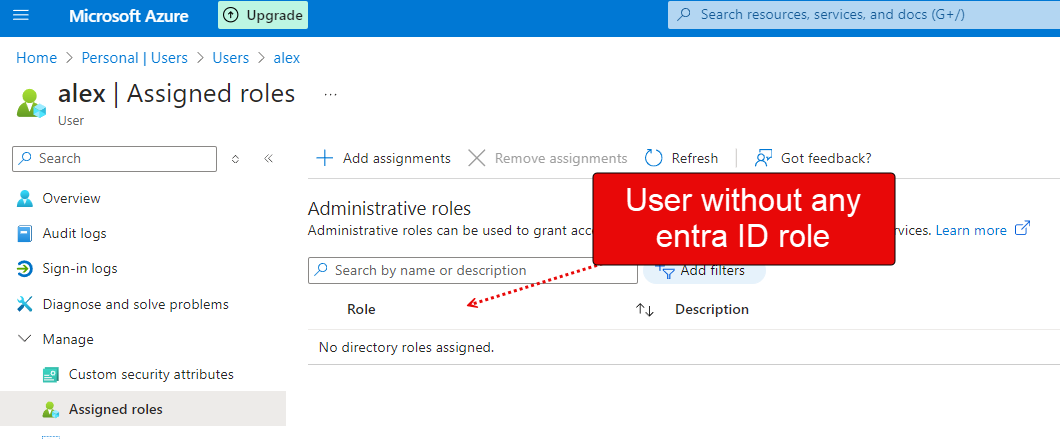
Task: Click Add assignments plus icon
Action: pos(325,158)
